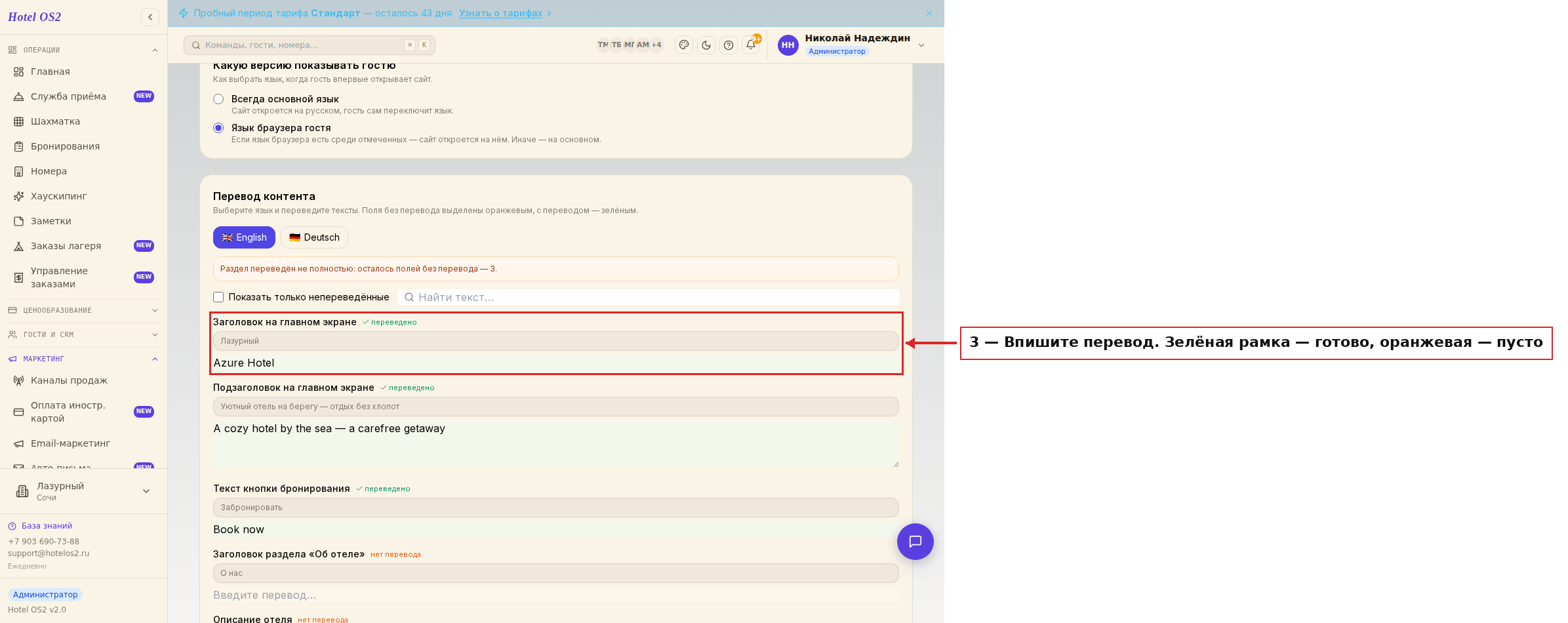The image size is (1568, 623).
Task: Open Каналы продаж in the sidebar
Action: point(83,380)
